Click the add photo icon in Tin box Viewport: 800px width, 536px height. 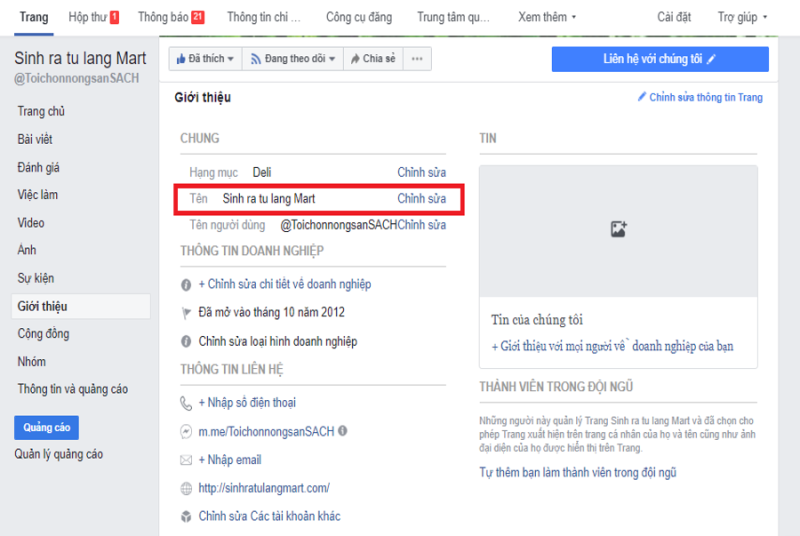(618, 229)
